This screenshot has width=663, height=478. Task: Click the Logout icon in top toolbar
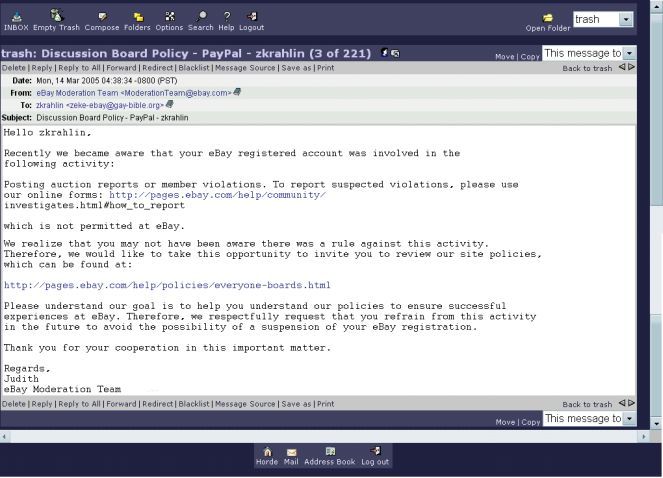pyautogui.click(x=252, y=17)
